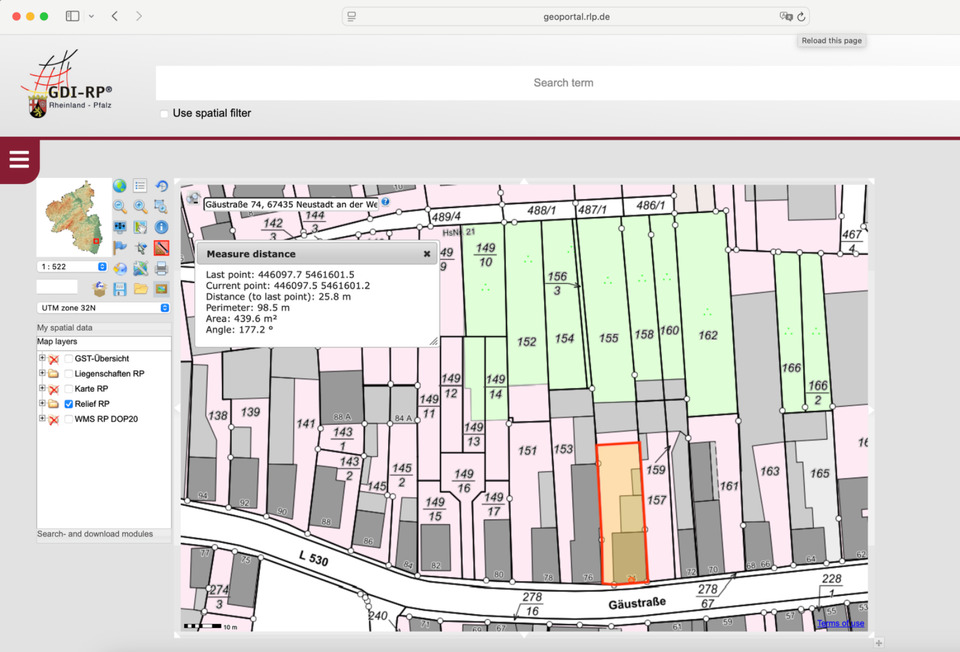The image size is (960, 652).
Task: Open the UTM zone 32N dropdown
Action: [103, 308]
